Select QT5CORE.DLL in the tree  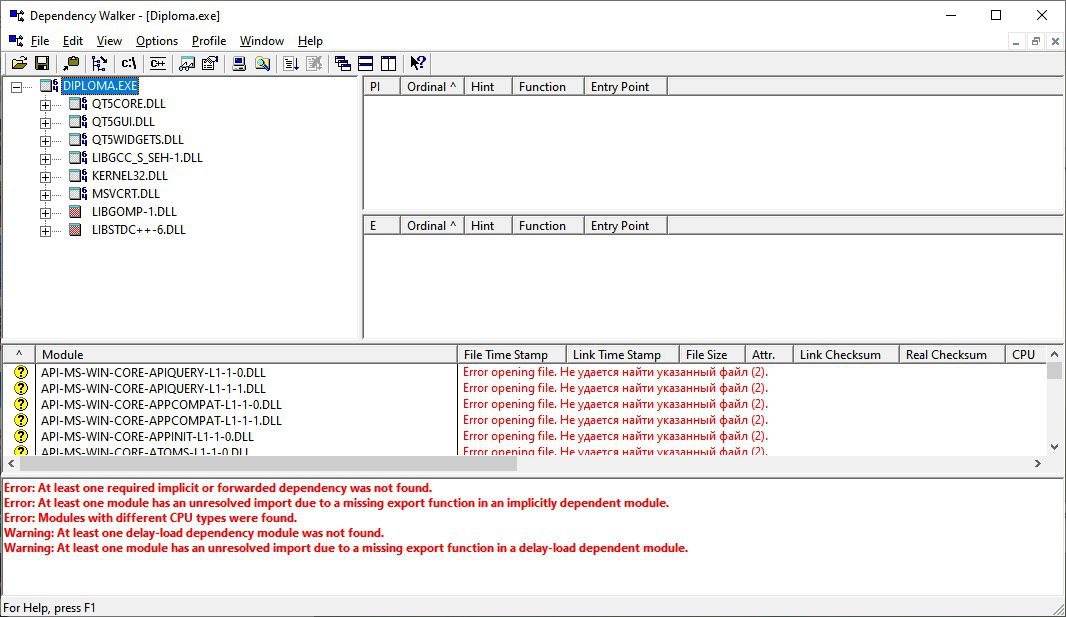click(x=128, y=103)
